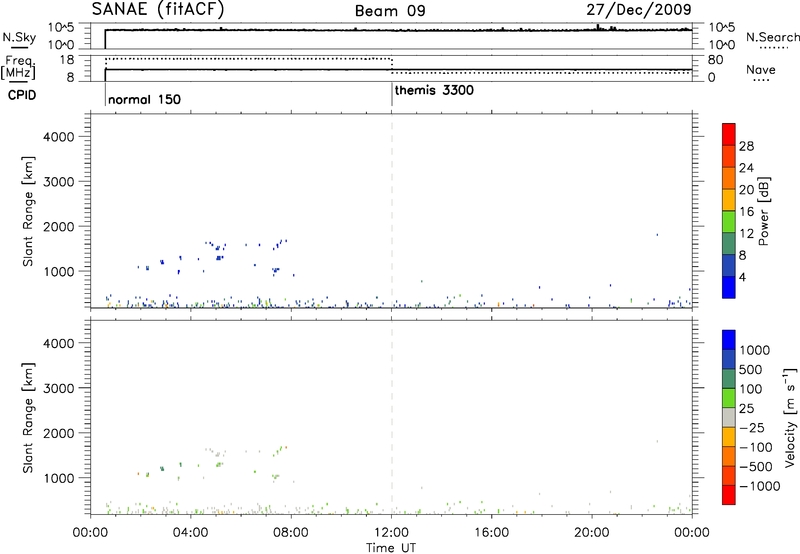Click the 12:00 time tick label
This screenshot has width=800, height=554.
click(x=391, y=533)
